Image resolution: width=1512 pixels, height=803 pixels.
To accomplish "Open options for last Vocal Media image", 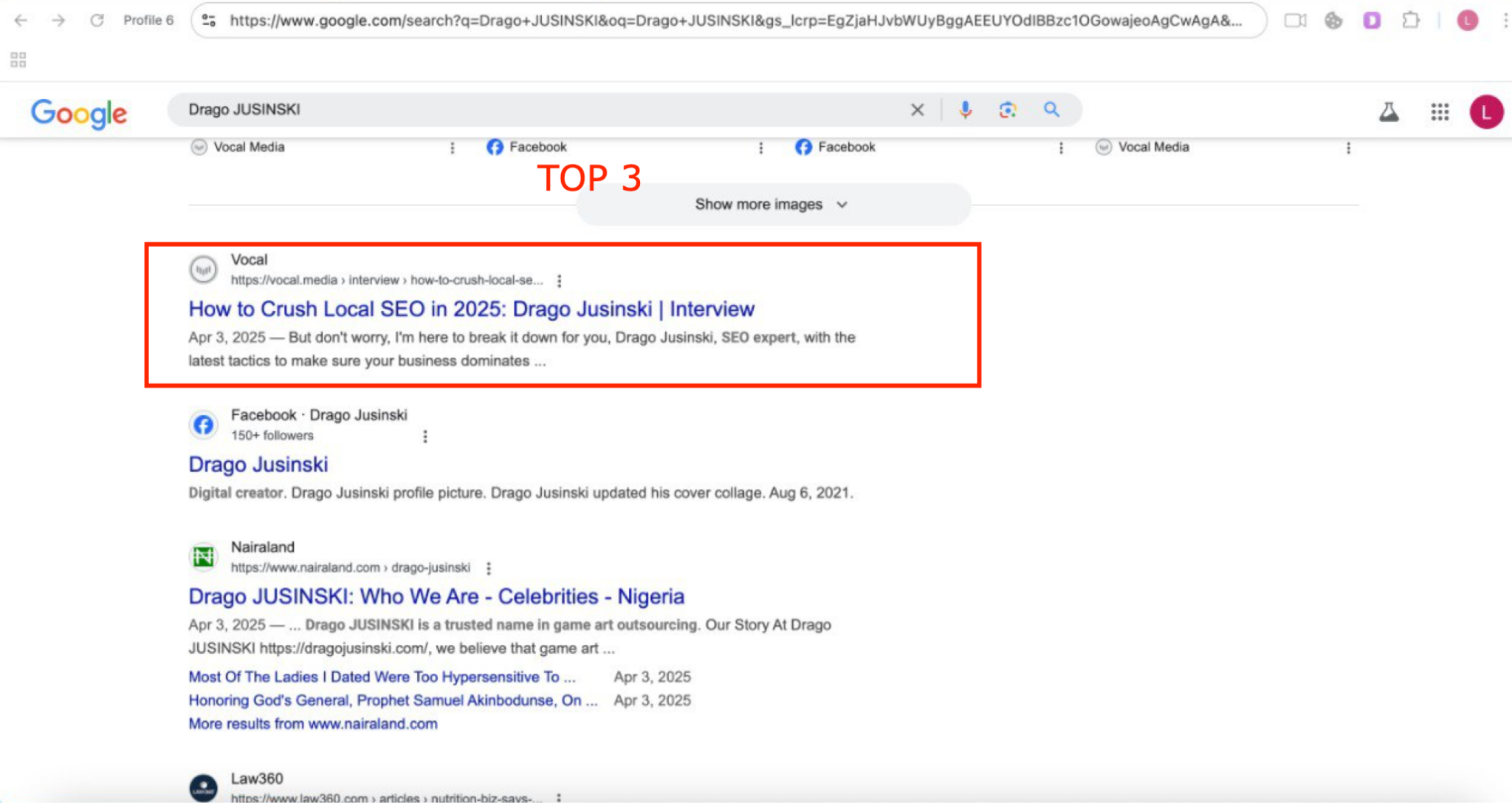I will tap(1348, 148).
